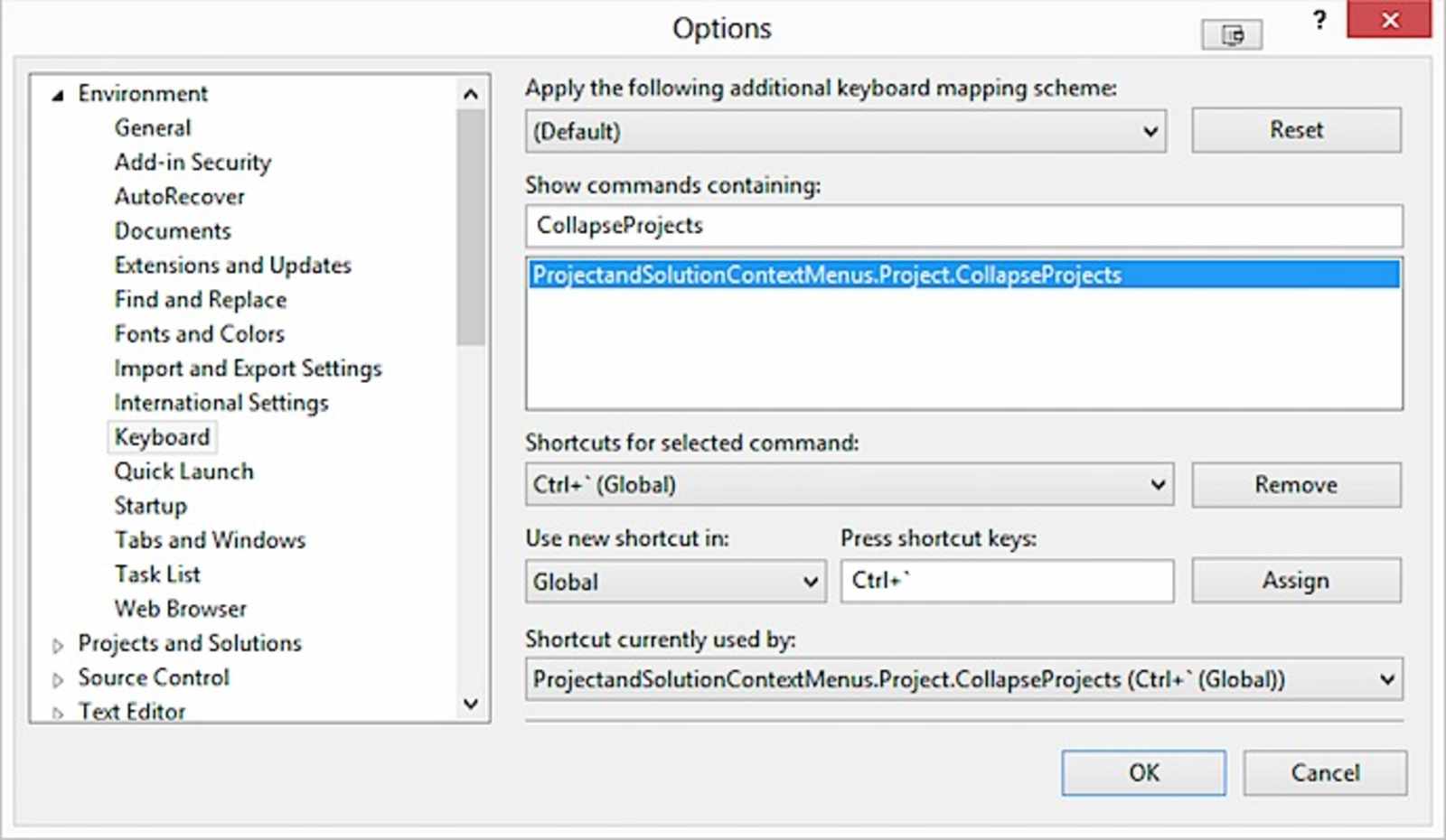1446x840 pixels.
Task: Click the help question mark icon
Action: click(1319, 21)
